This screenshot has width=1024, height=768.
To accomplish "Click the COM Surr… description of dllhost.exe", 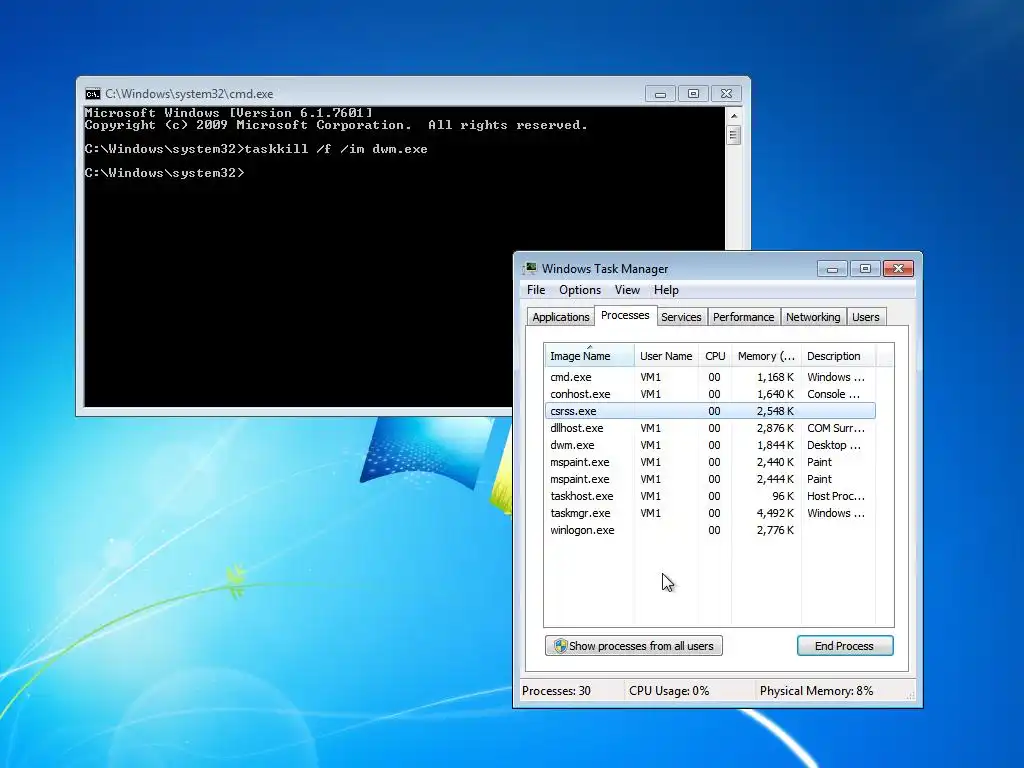I will click(836, 428).
